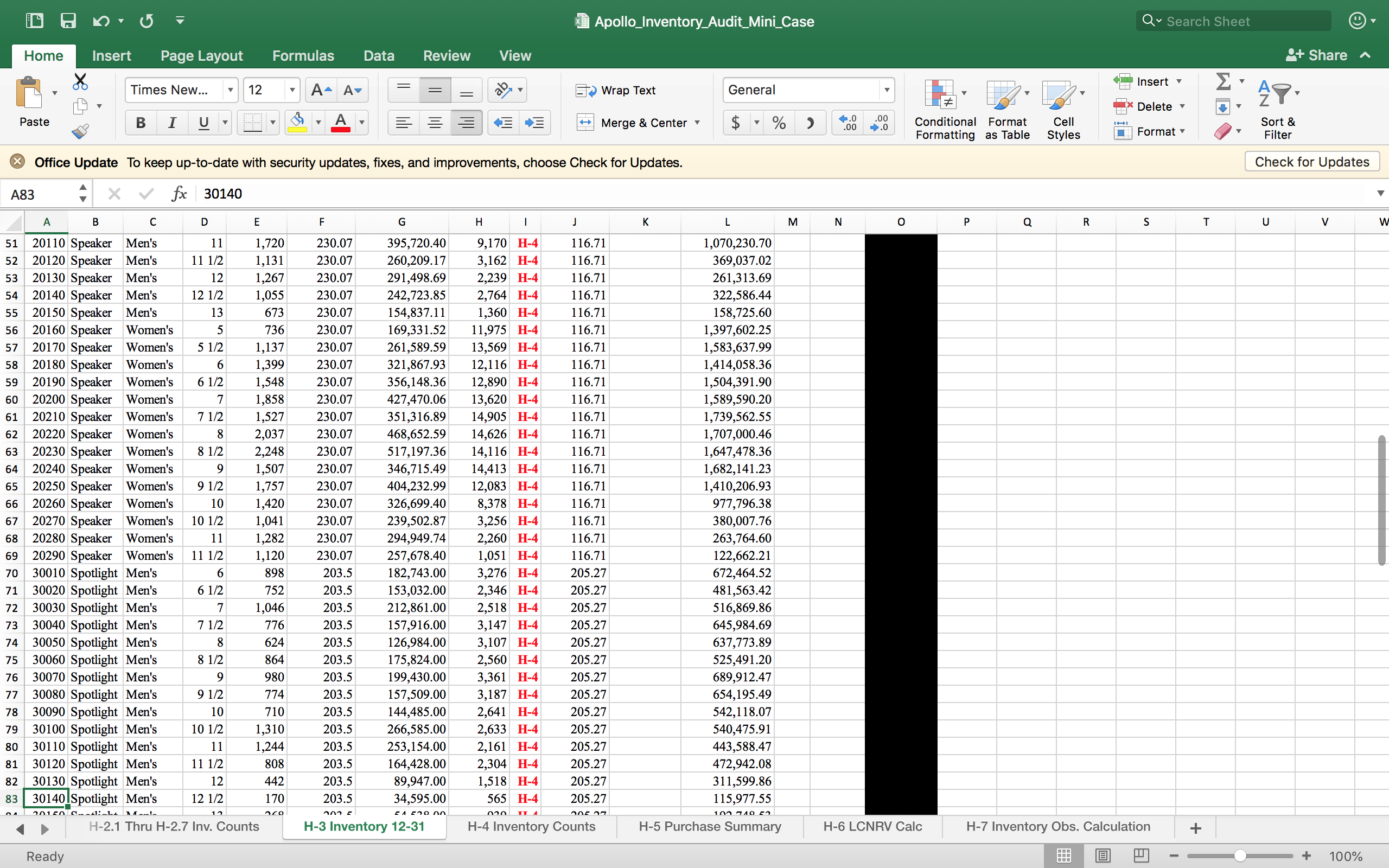Click the Share button
The image size is (1389, 868).
tap(1317, 55)
